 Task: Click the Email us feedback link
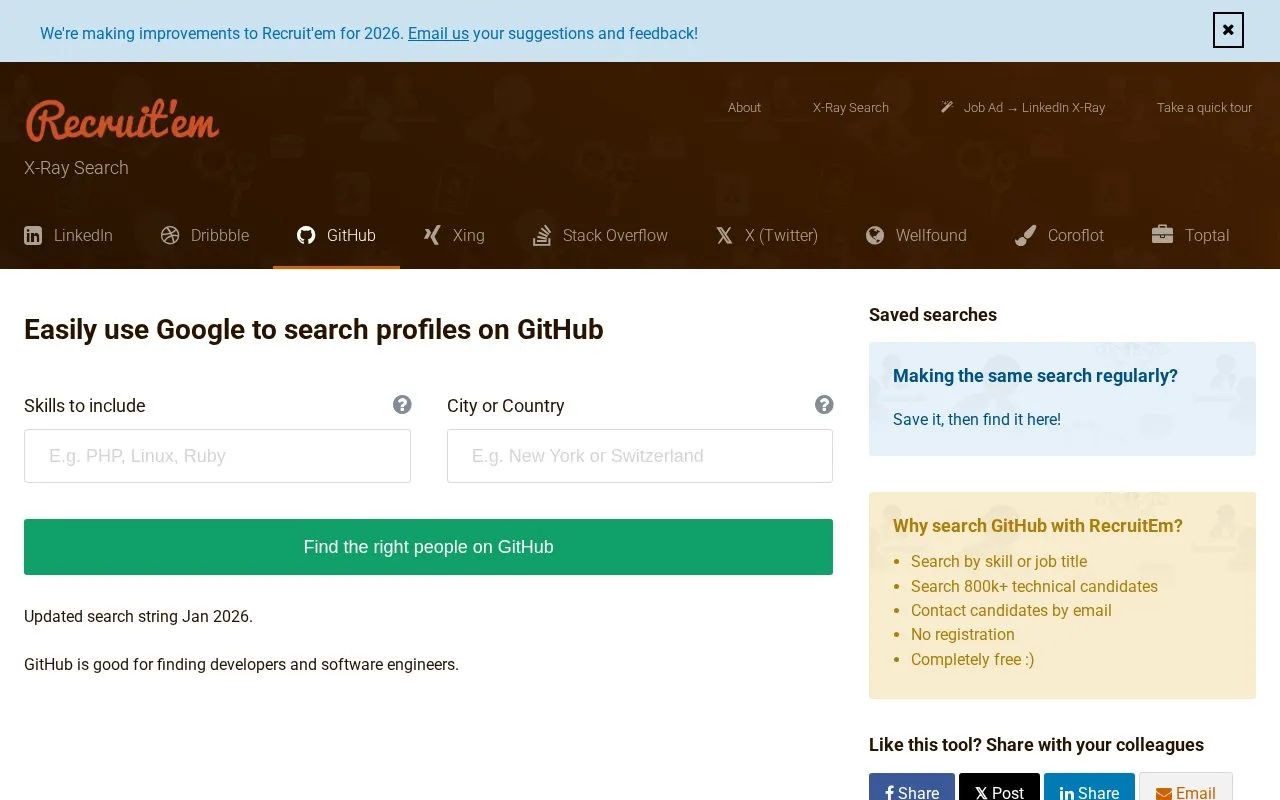coord(438,33)
